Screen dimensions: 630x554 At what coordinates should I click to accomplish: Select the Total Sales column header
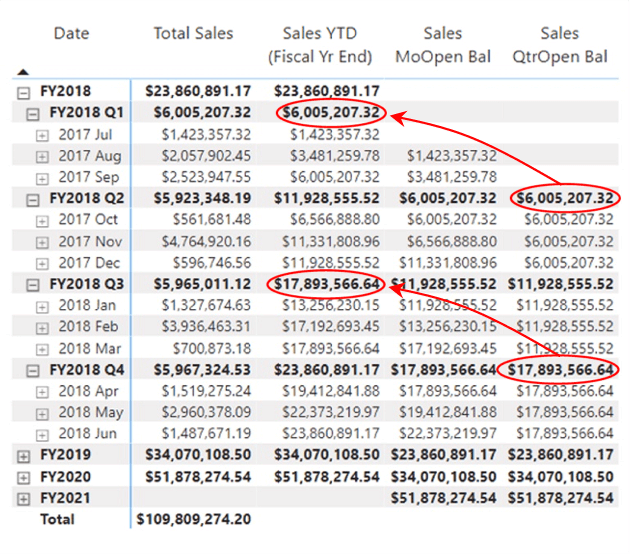193,34
